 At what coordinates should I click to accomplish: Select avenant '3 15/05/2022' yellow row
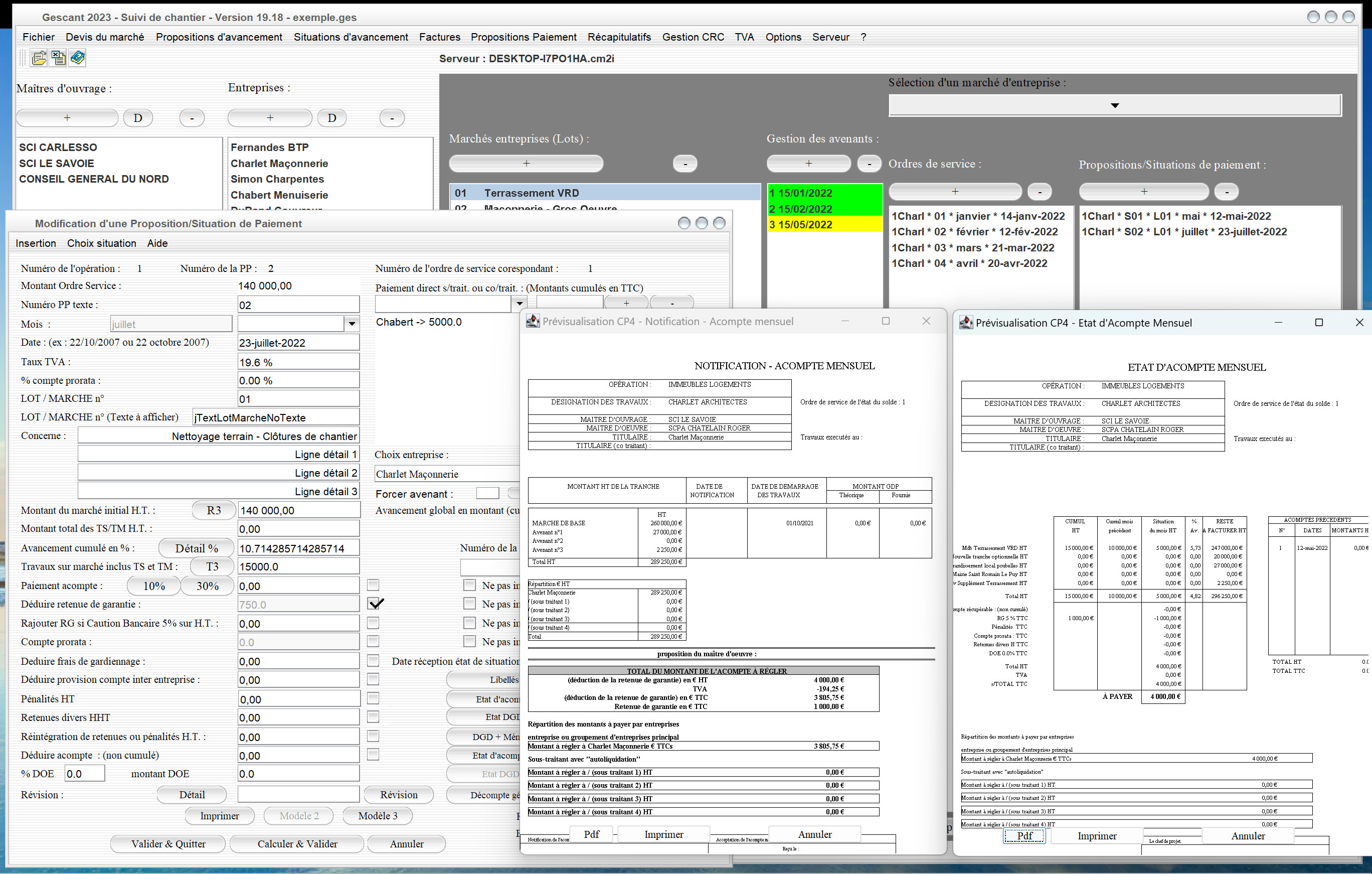click(x=824, y=225)
